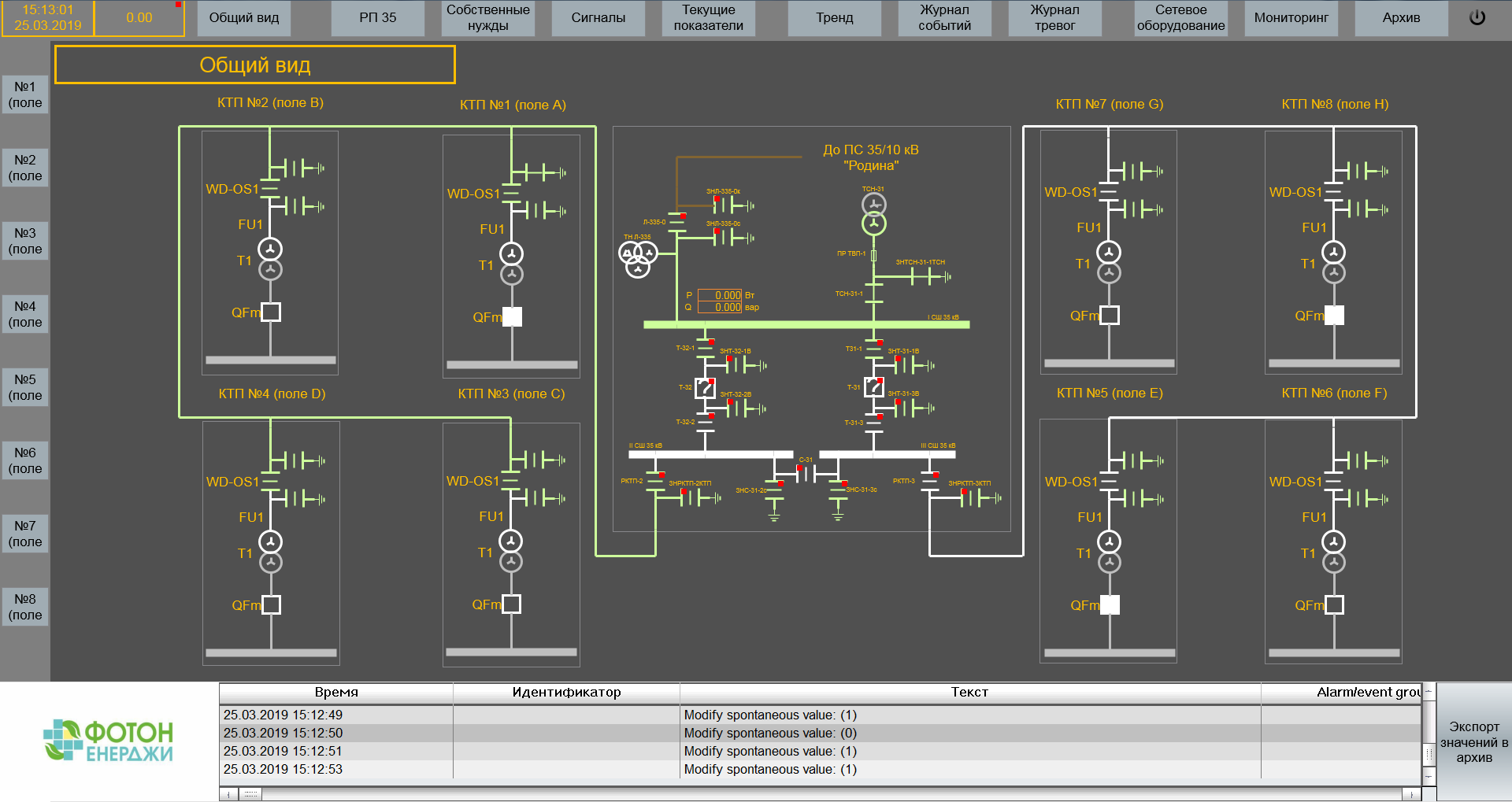Click T1 transformer in КТП №2 (поле B)

tap(270, 260)
